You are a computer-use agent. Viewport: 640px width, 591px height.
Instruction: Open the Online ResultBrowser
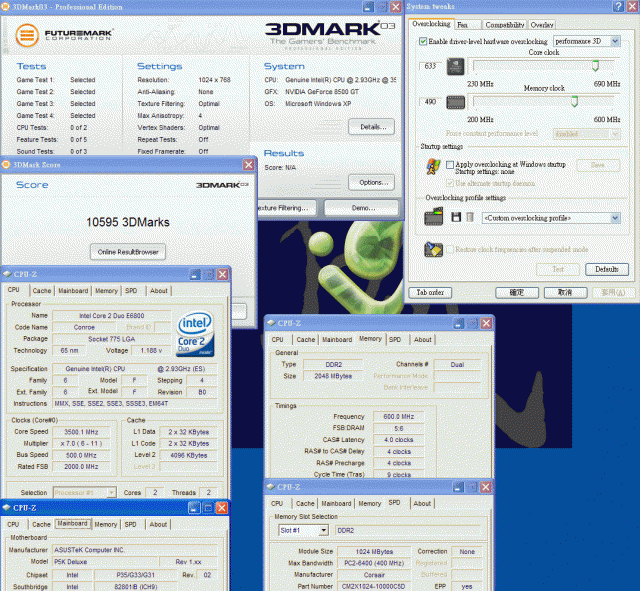128,252
